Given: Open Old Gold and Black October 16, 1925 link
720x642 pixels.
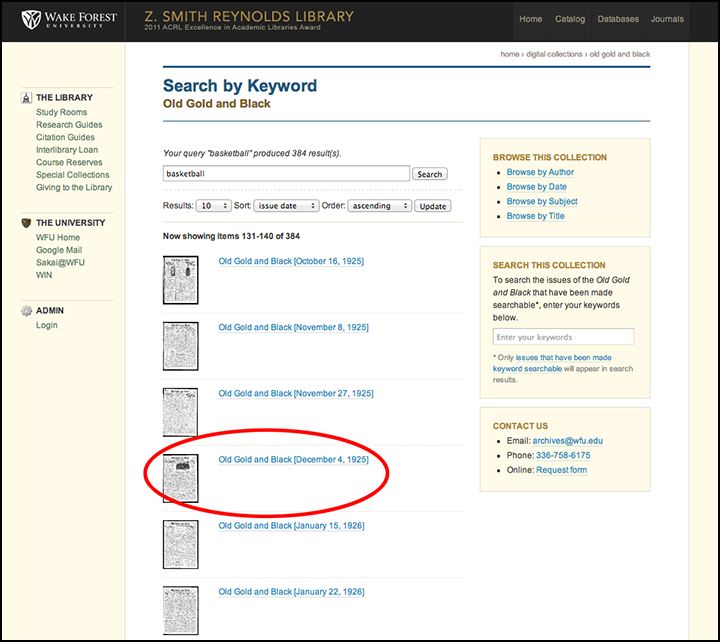Looking at the screenshot, I should [x=291, y=261].
